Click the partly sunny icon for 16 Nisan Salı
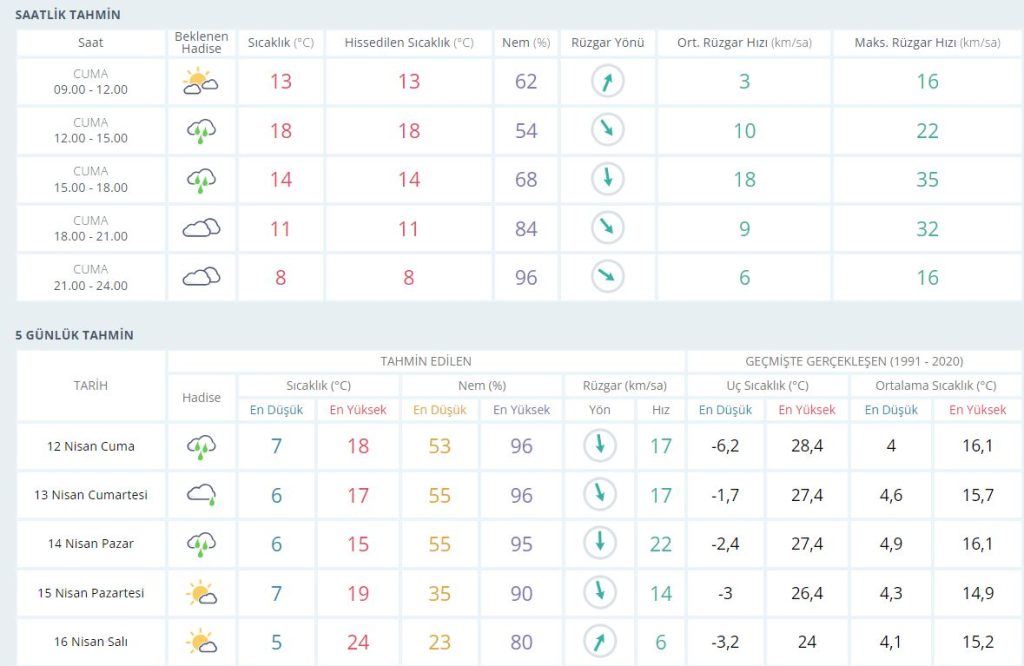1024x666 pixels. tap(201, 642)
